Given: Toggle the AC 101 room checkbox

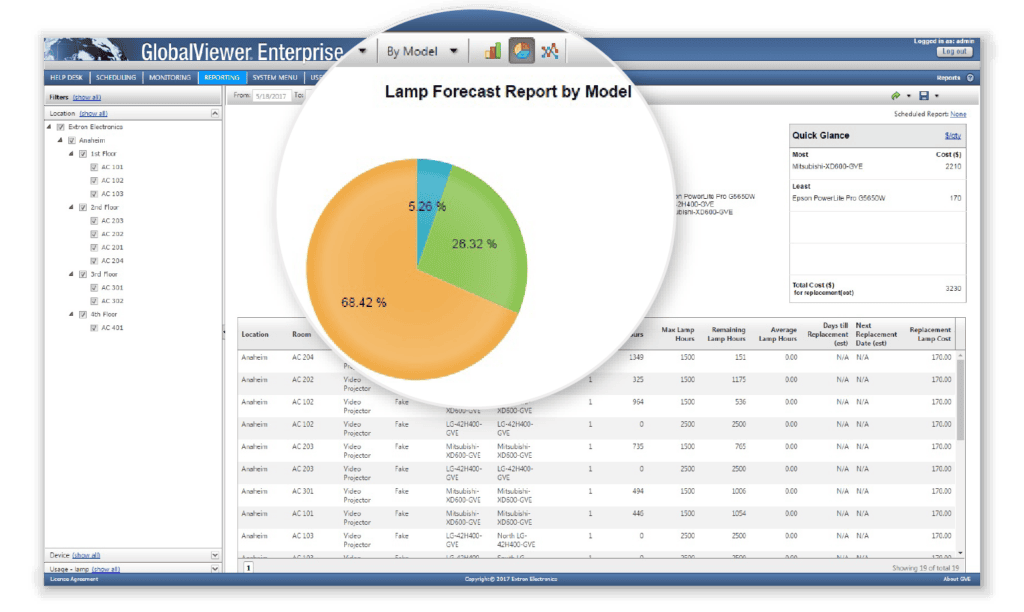Looking at the screenshot, I should click(x=94, y=167).
